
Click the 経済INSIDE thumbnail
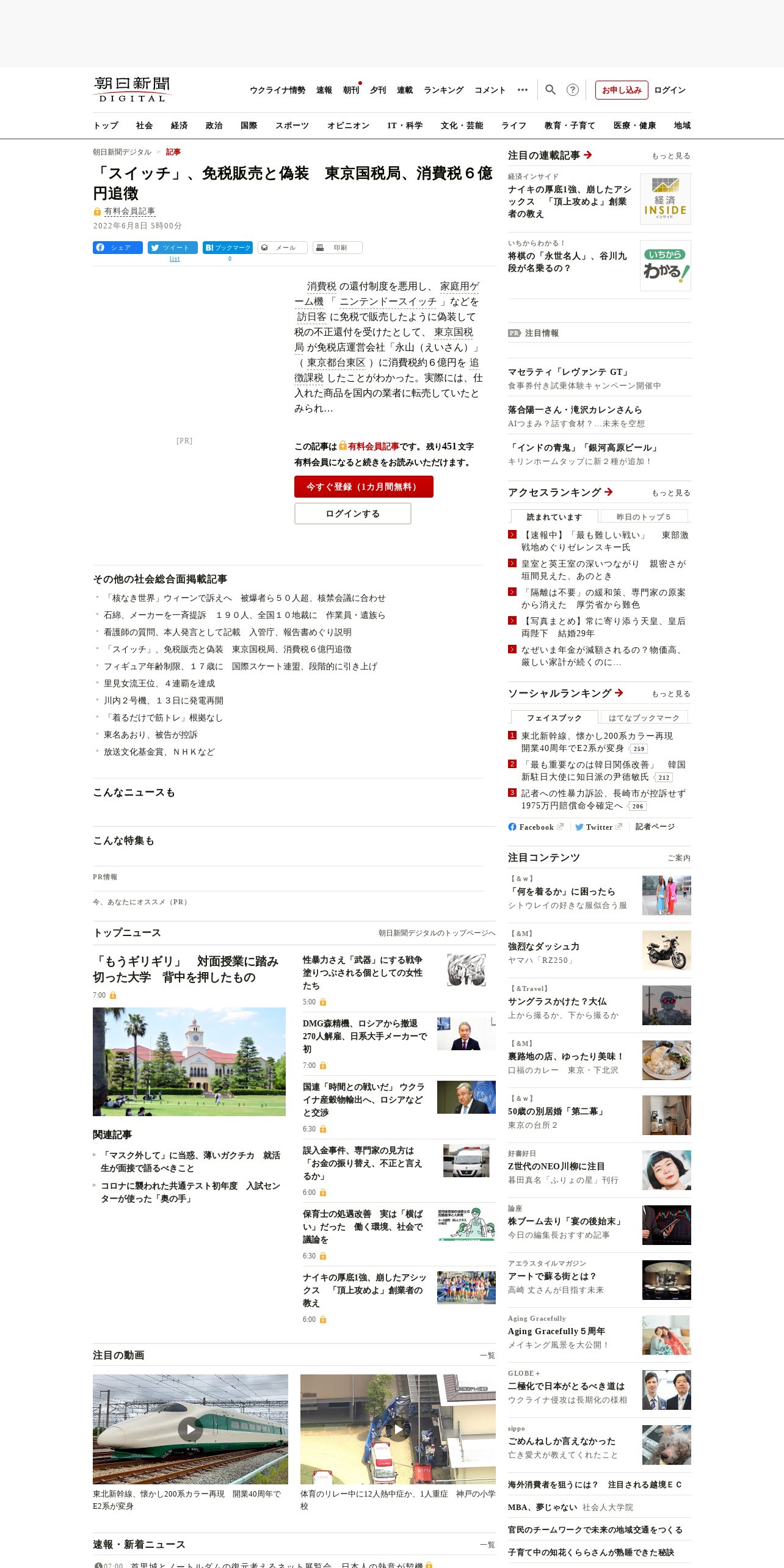point(666,199)
